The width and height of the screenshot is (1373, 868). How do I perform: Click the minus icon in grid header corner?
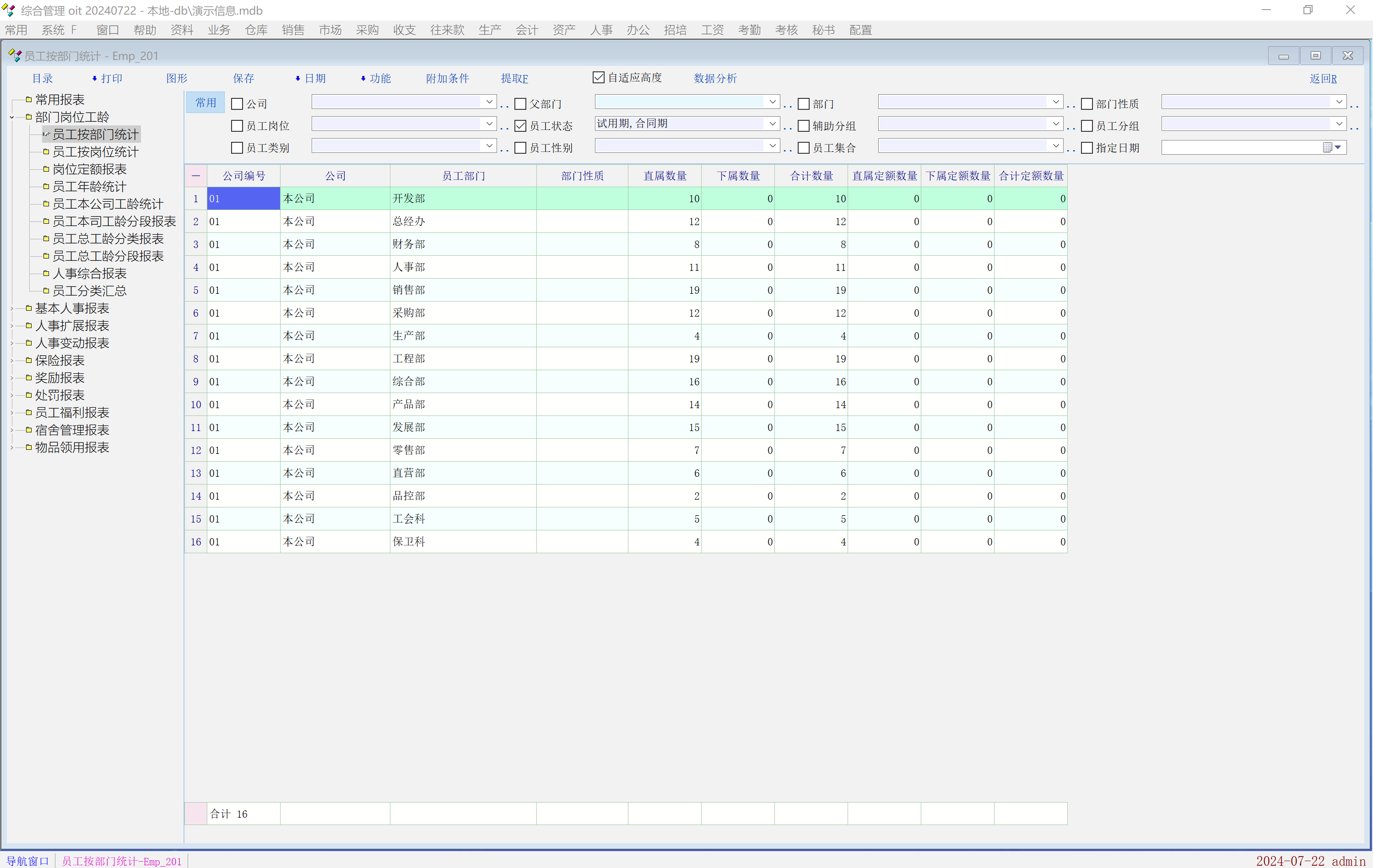195,176
